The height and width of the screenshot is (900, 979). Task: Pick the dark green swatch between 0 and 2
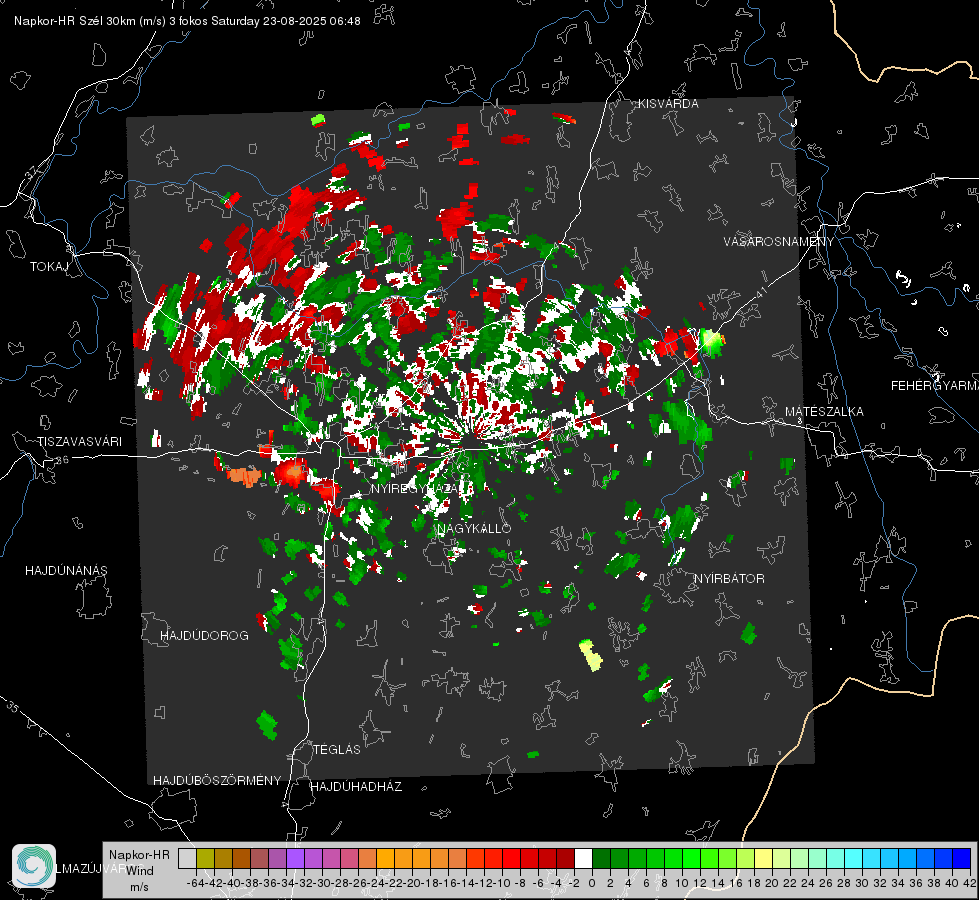601,859
